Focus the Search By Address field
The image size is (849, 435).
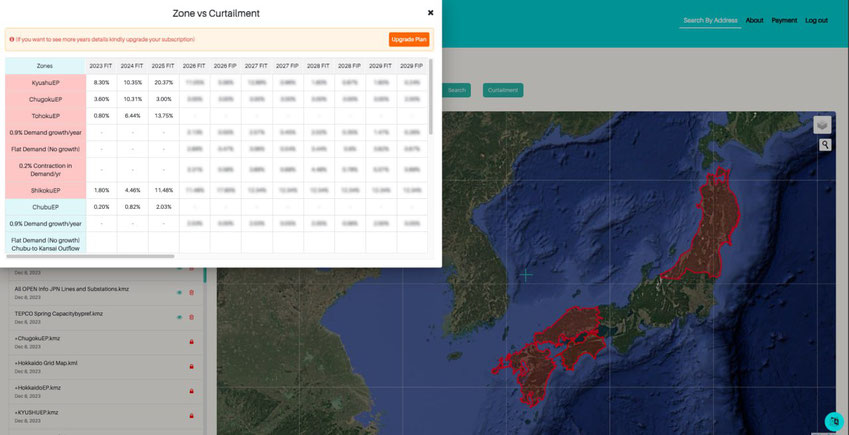[x=710, y=21]
